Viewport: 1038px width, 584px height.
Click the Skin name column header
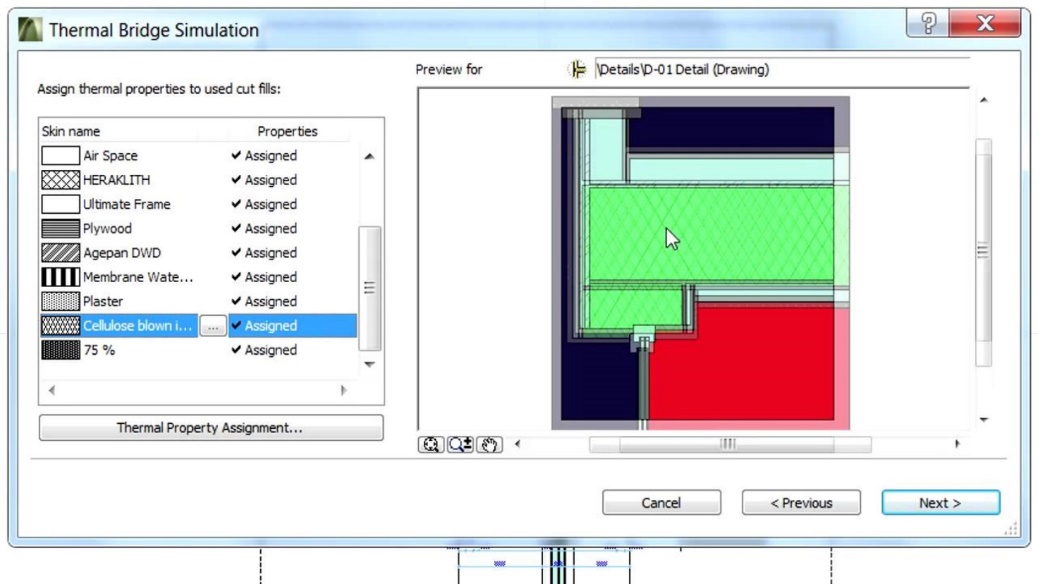[x=71, y=131]
